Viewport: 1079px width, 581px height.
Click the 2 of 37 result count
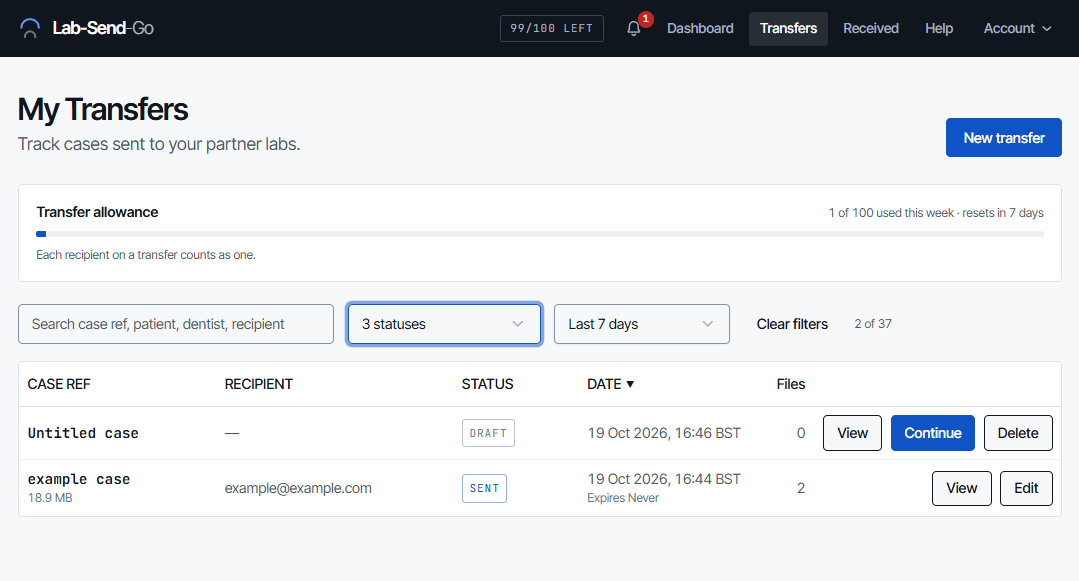[x=873, y=324]
